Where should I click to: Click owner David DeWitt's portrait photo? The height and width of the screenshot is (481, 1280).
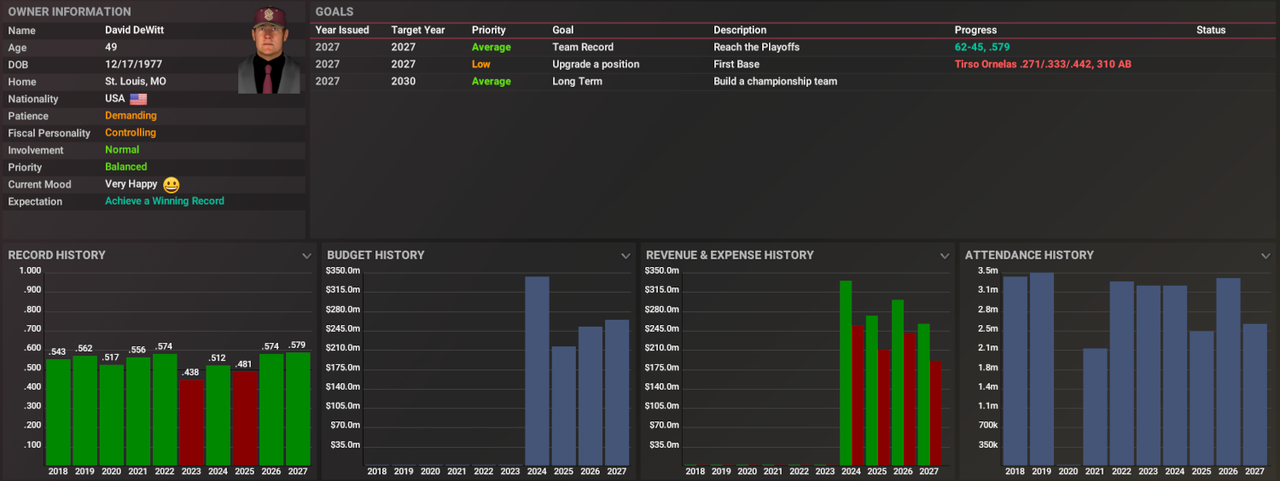[269, 49]
